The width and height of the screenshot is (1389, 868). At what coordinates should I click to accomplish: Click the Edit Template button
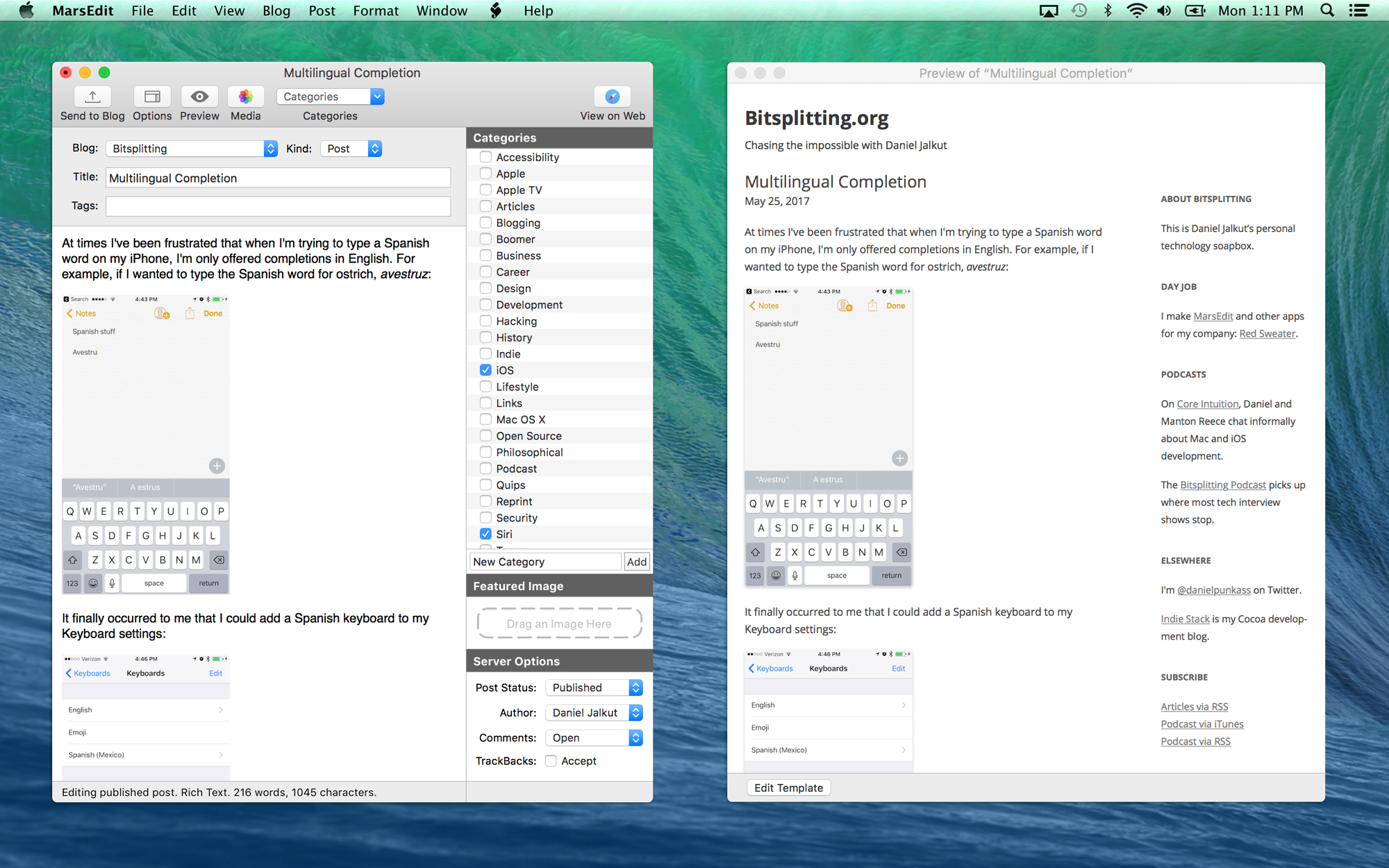coord(788,787)
